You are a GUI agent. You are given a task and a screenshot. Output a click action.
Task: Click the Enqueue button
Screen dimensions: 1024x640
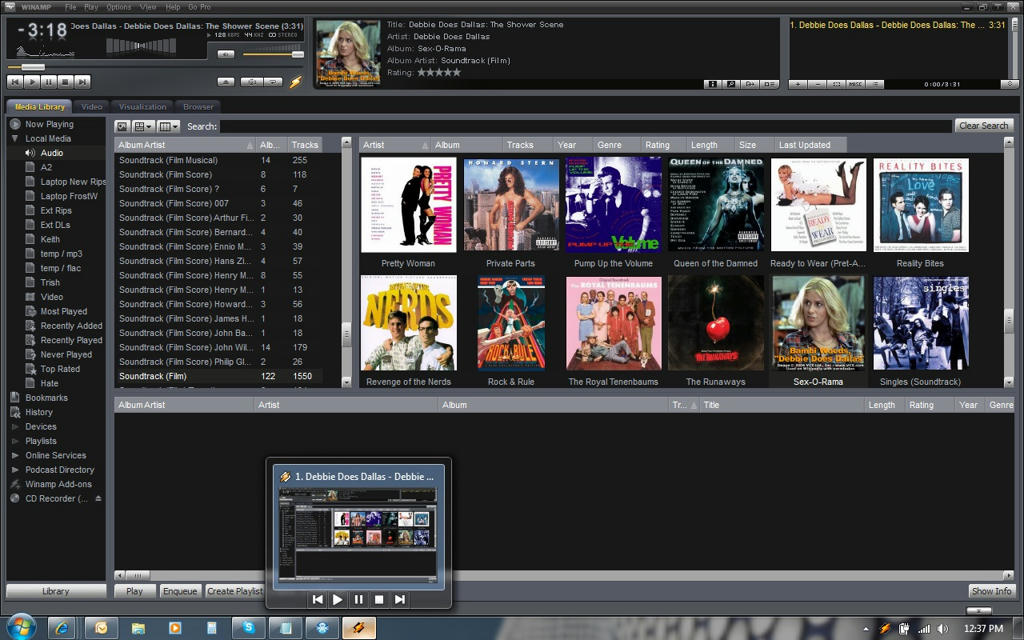click(x=180, y=591)
